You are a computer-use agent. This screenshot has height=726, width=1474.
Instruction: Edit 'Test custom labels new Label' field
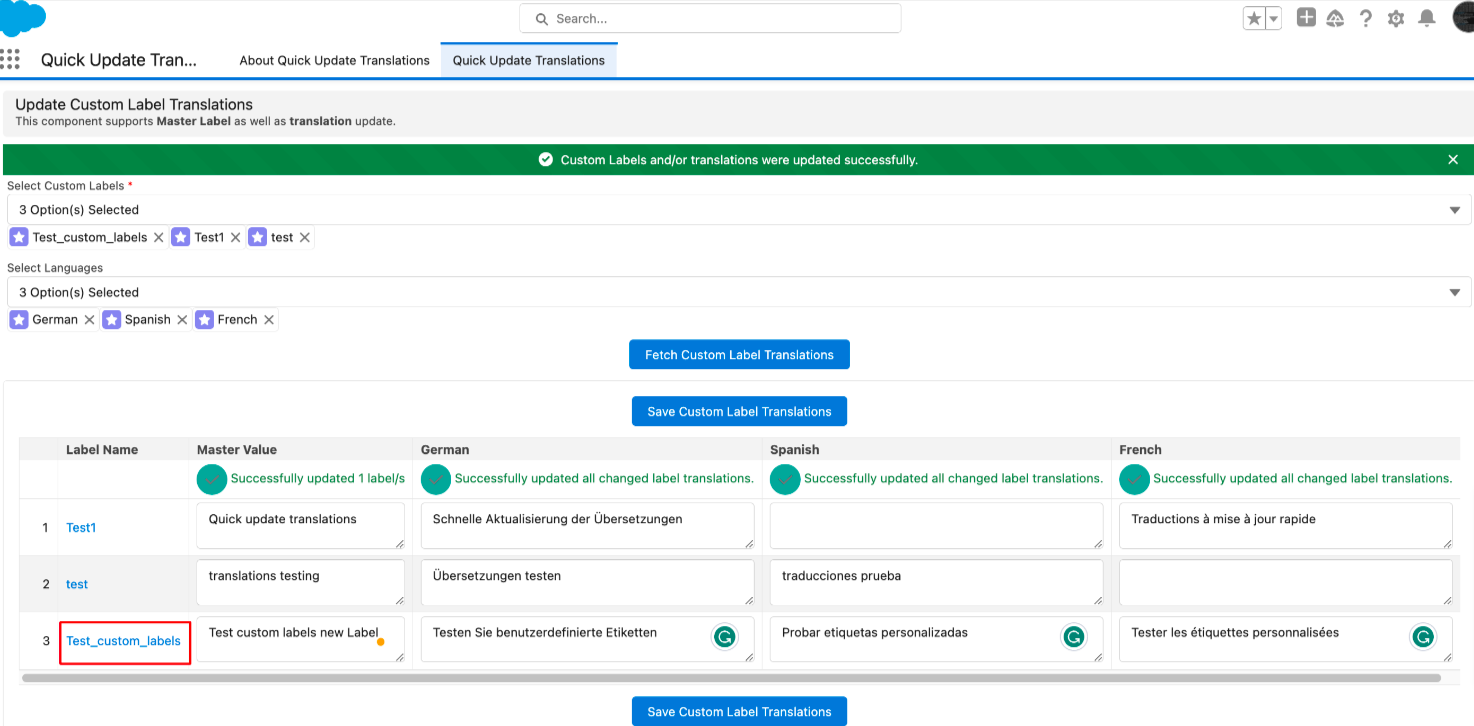[x=301, y=640]
